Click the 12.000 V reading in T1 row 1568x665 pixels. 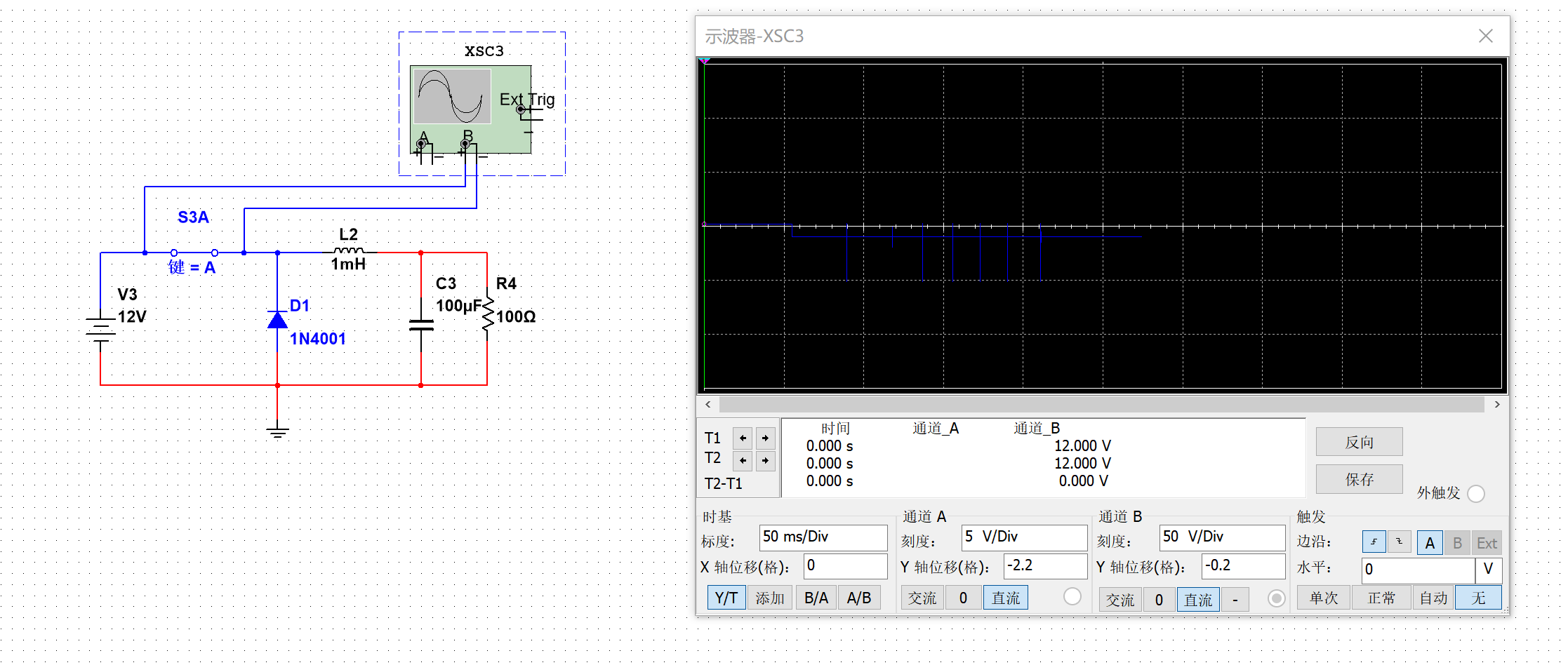pos(1082,445)
